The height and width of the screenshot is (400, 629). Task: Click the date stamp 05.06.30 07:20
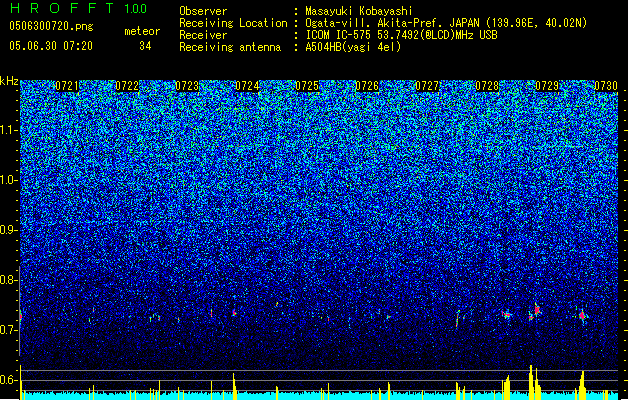point(51,46)
